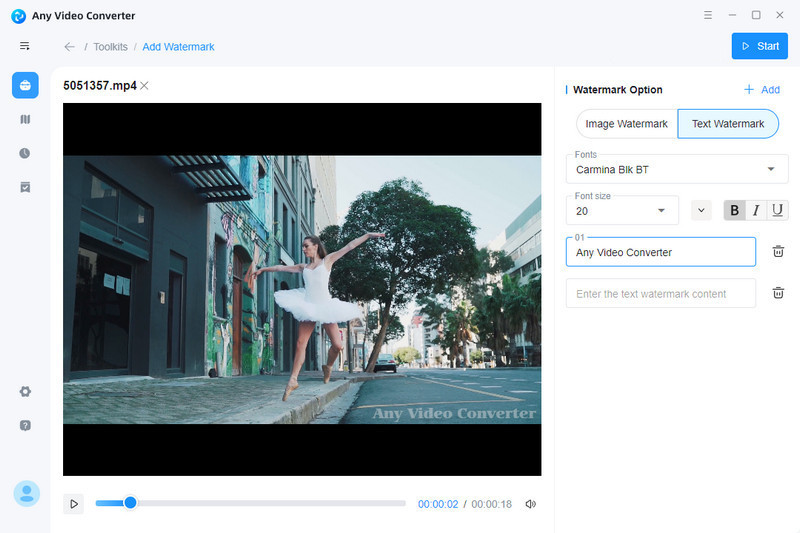The width and height of the screenshot is (800, 533).
Task: Delete the Any Video Converter watermark entry
Action: [778, 251]
